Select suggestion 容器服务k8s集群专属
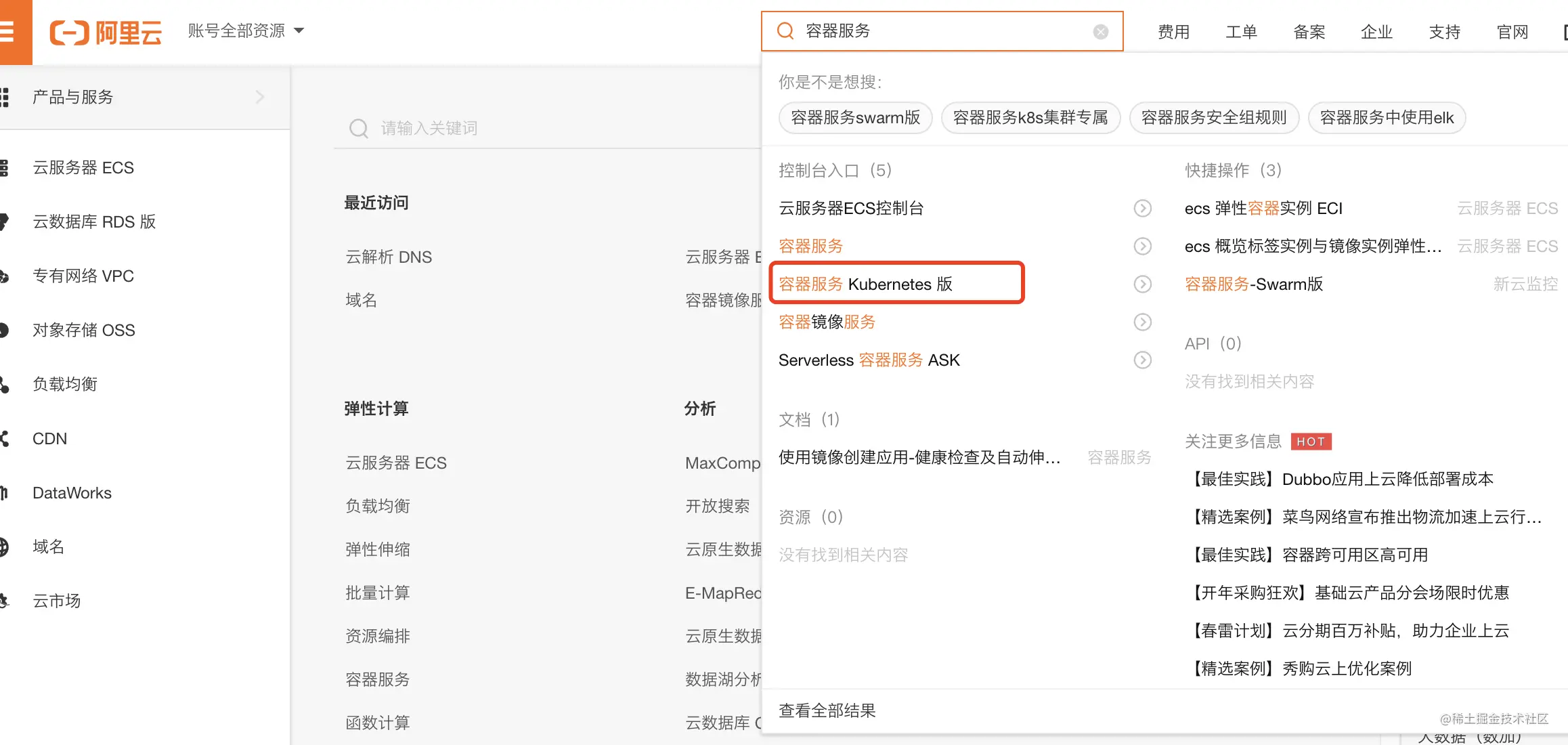Screen dimensions: 1568x745 1030,118
